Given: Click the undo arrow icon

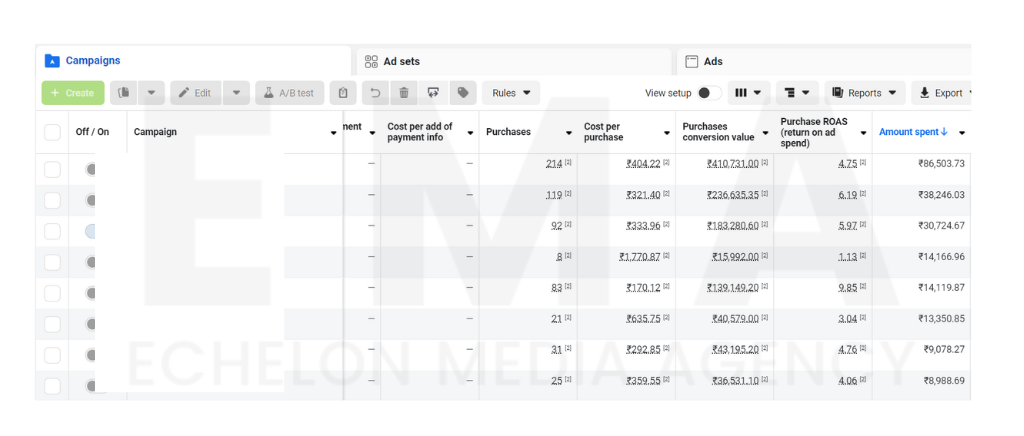Looking at the screenshot, I should point(376,93).
